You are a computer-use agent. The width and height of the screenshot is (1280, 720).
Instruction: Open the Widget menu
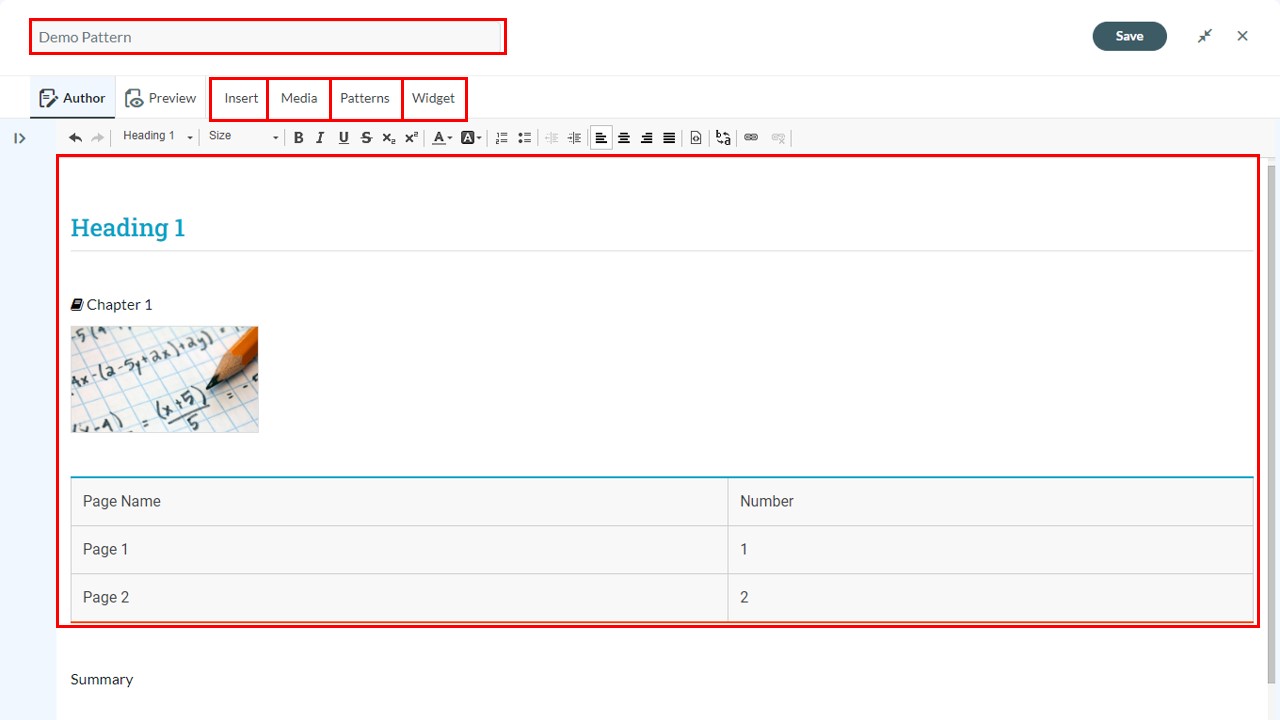(433, 98)
